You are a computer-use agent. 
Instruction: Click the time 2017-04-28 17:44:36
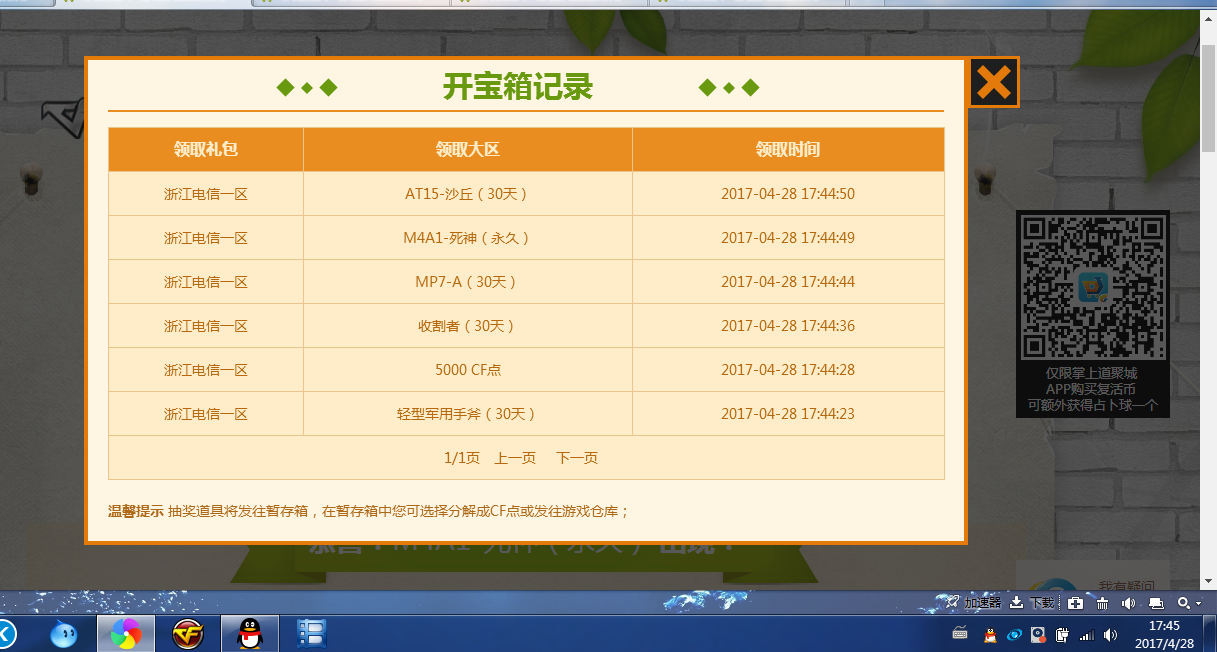788,326
